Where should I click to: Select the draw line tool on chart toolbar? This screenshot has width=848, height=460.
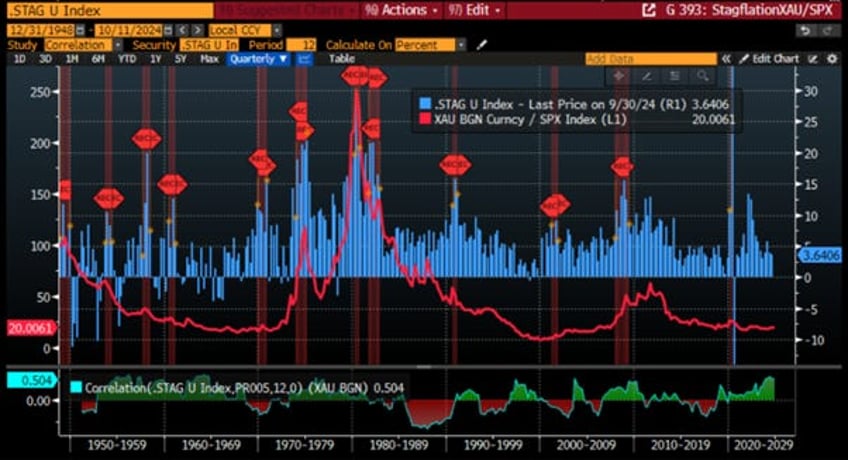point(646,76)
